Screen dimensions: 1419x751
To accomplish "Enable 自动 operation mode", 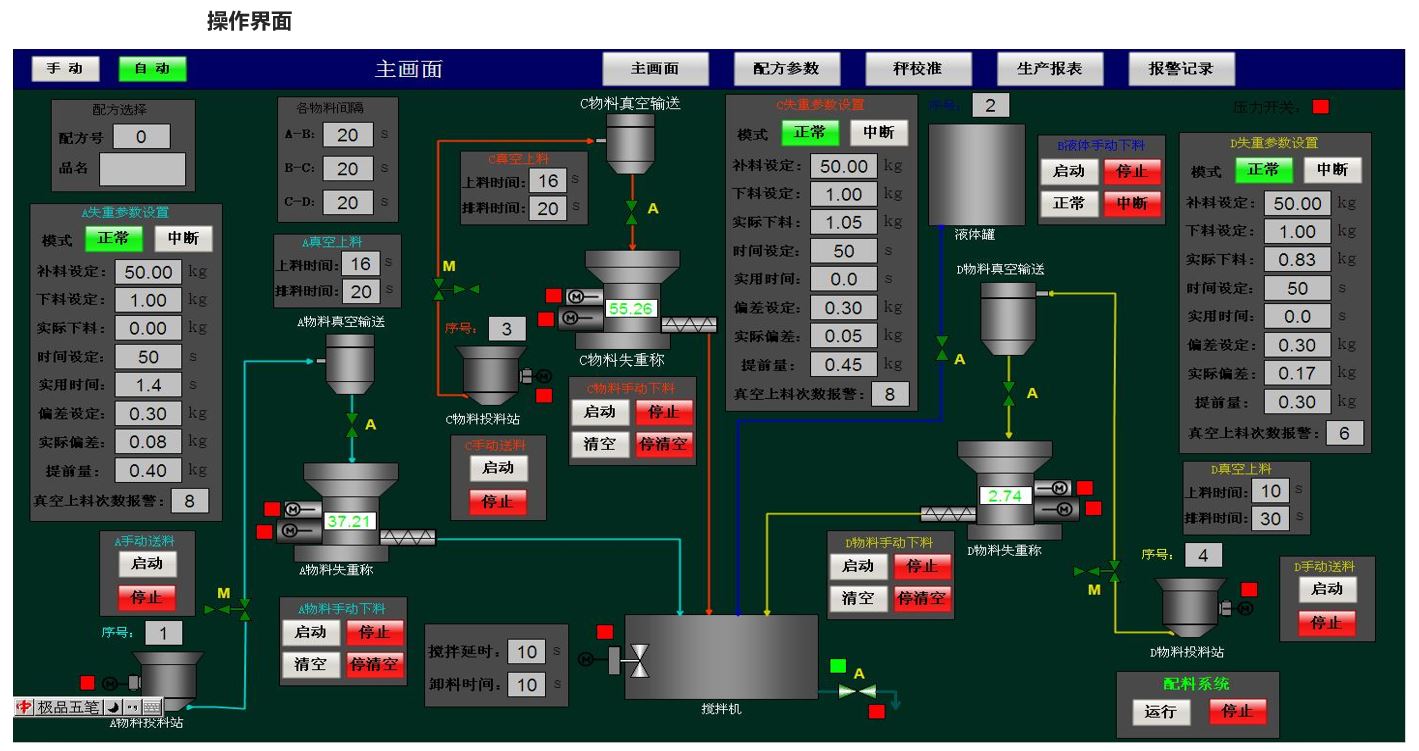I will pos(152,69).
